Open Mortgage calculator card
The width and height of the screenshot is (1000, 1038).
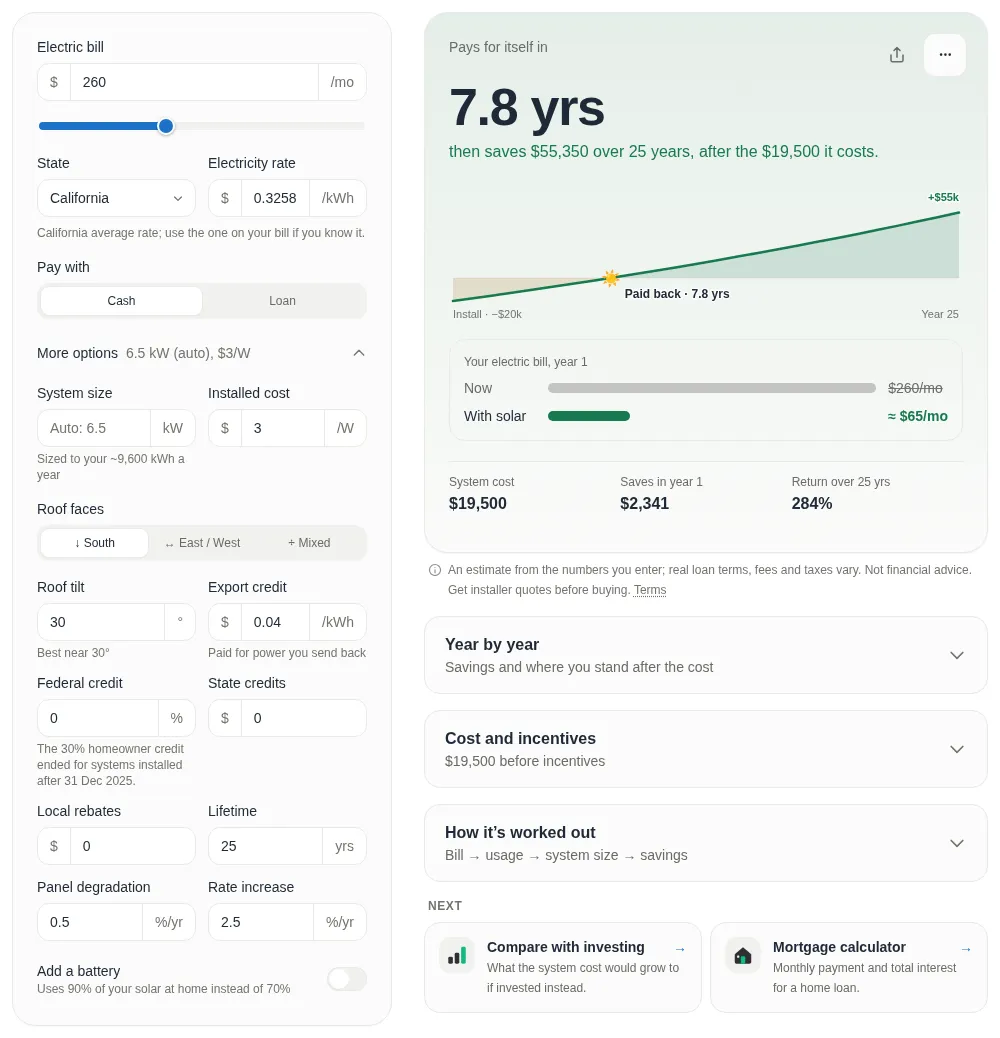(848, 967)
